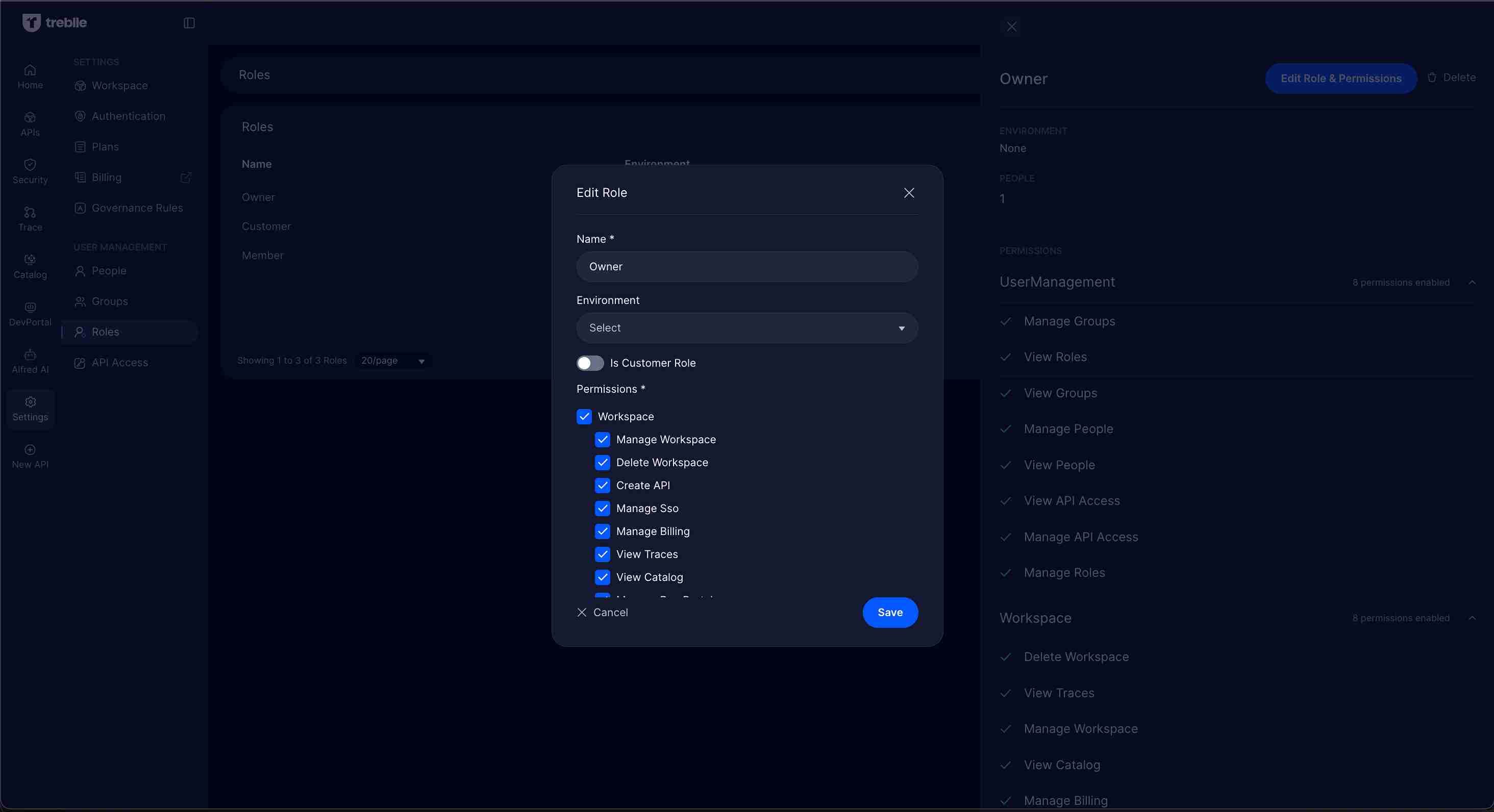This screenshot has width=1494, height=812.
Task: Click the role Name input field
Action: 746,267
